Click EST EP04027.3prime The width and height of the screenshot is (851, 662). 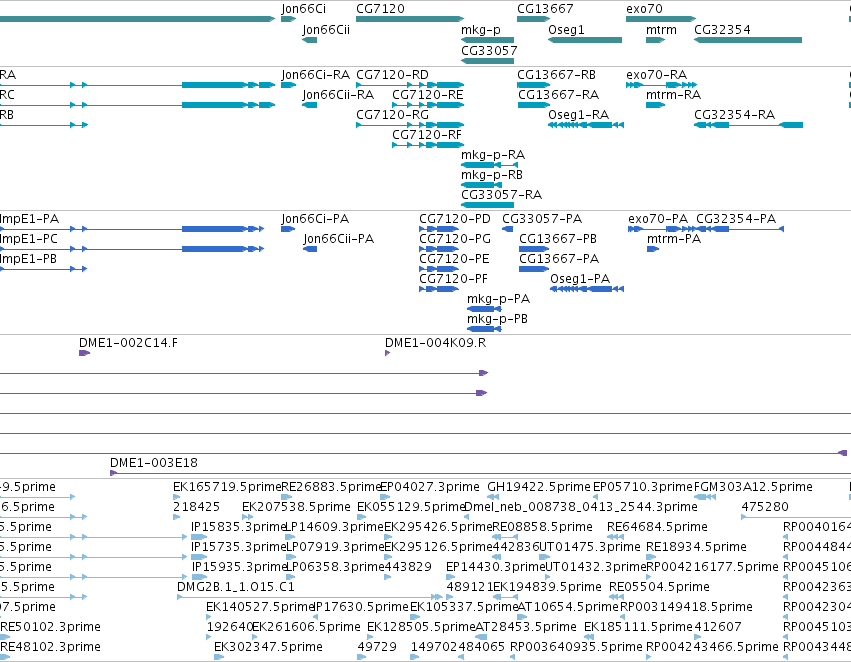click(385, 497)
